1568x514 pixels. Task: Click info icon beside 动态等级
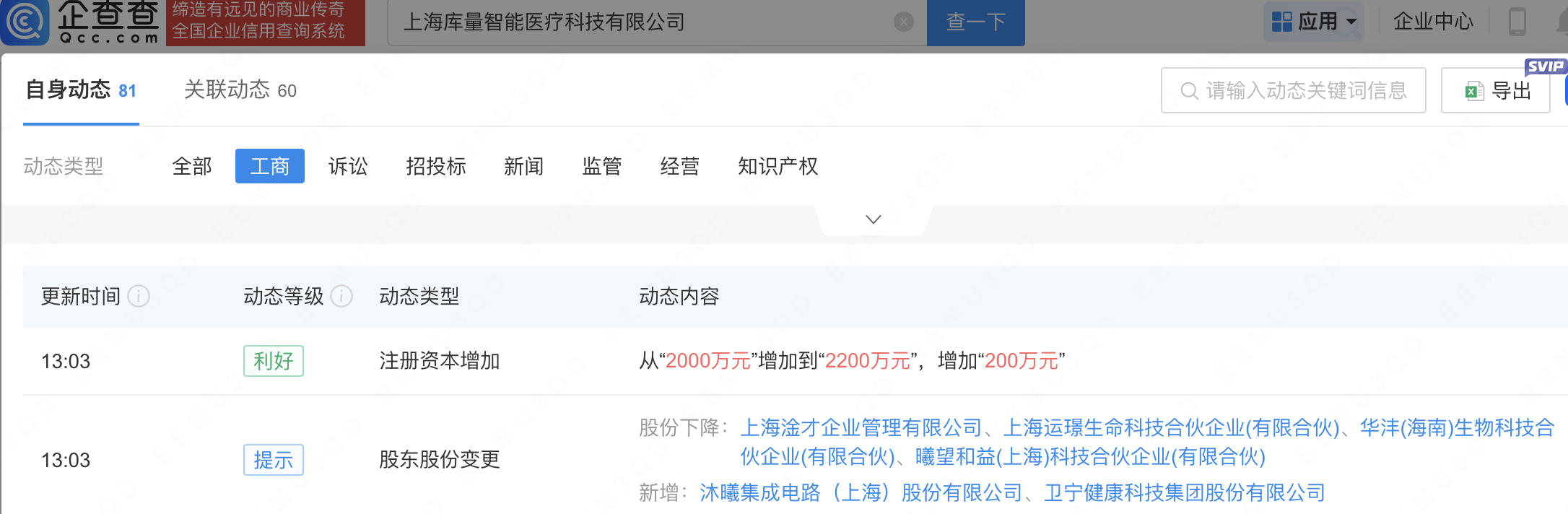(341, 296)
